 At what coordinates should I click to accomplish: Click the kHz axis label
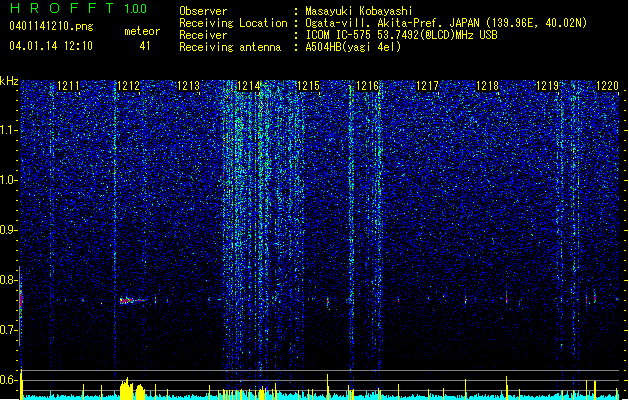point(9,81)
